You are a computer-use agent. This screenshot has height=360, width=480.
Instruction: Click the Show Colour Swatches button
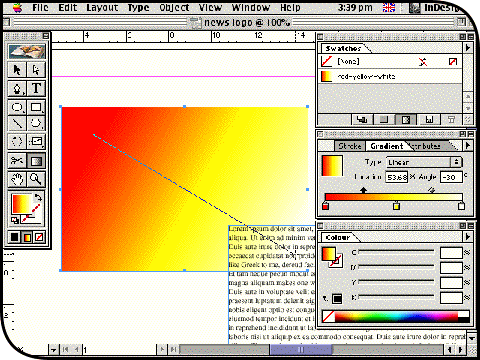[383, 119]
